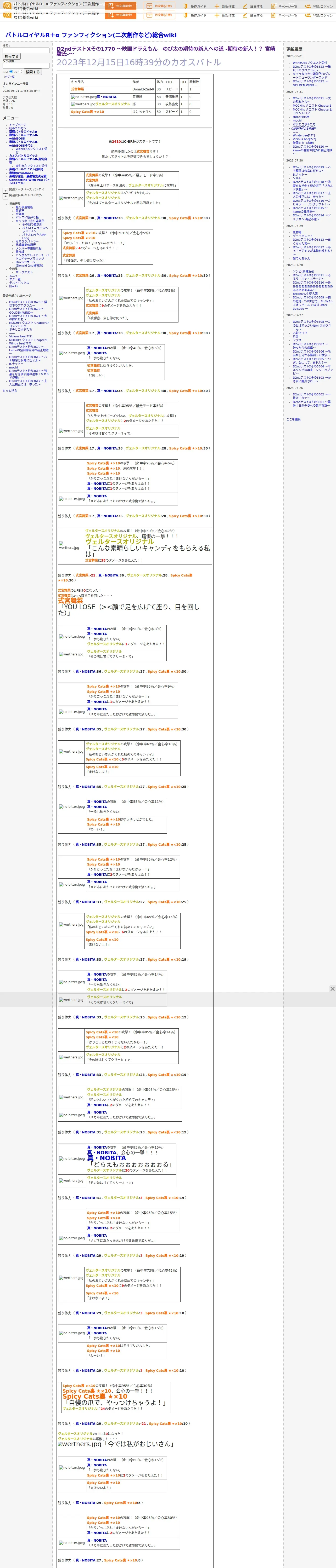Open 会議室 board link
Screen dimensions: 336x1568
coord(20,214)
